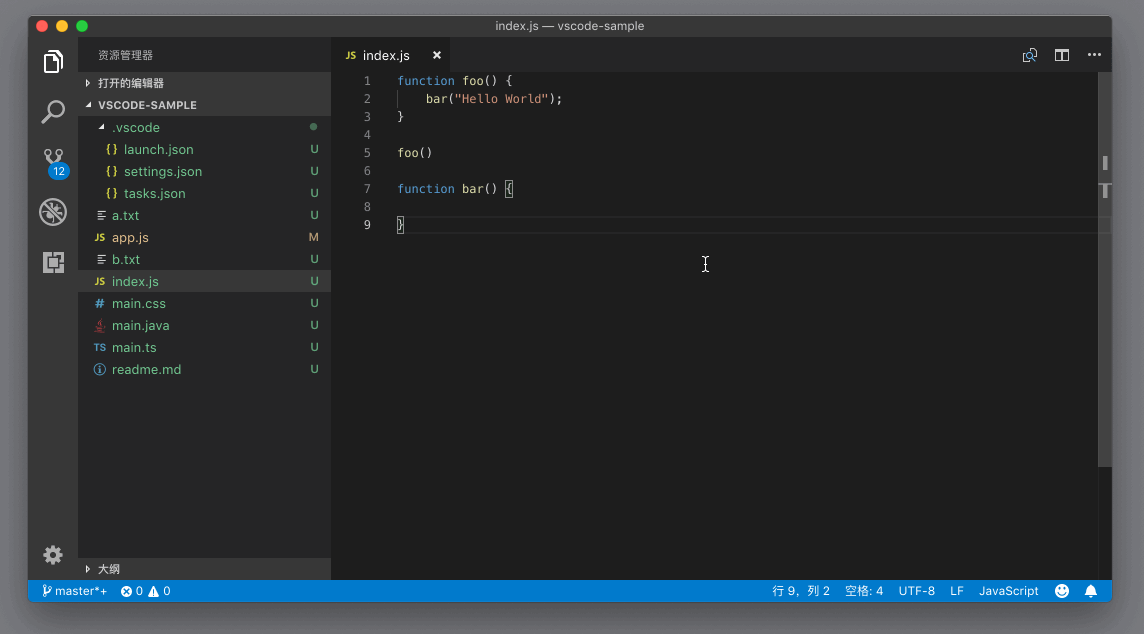Change the JavaScript language mode
The width and height of the screenshot is (1144, 634).
(x=1008, y=591)
